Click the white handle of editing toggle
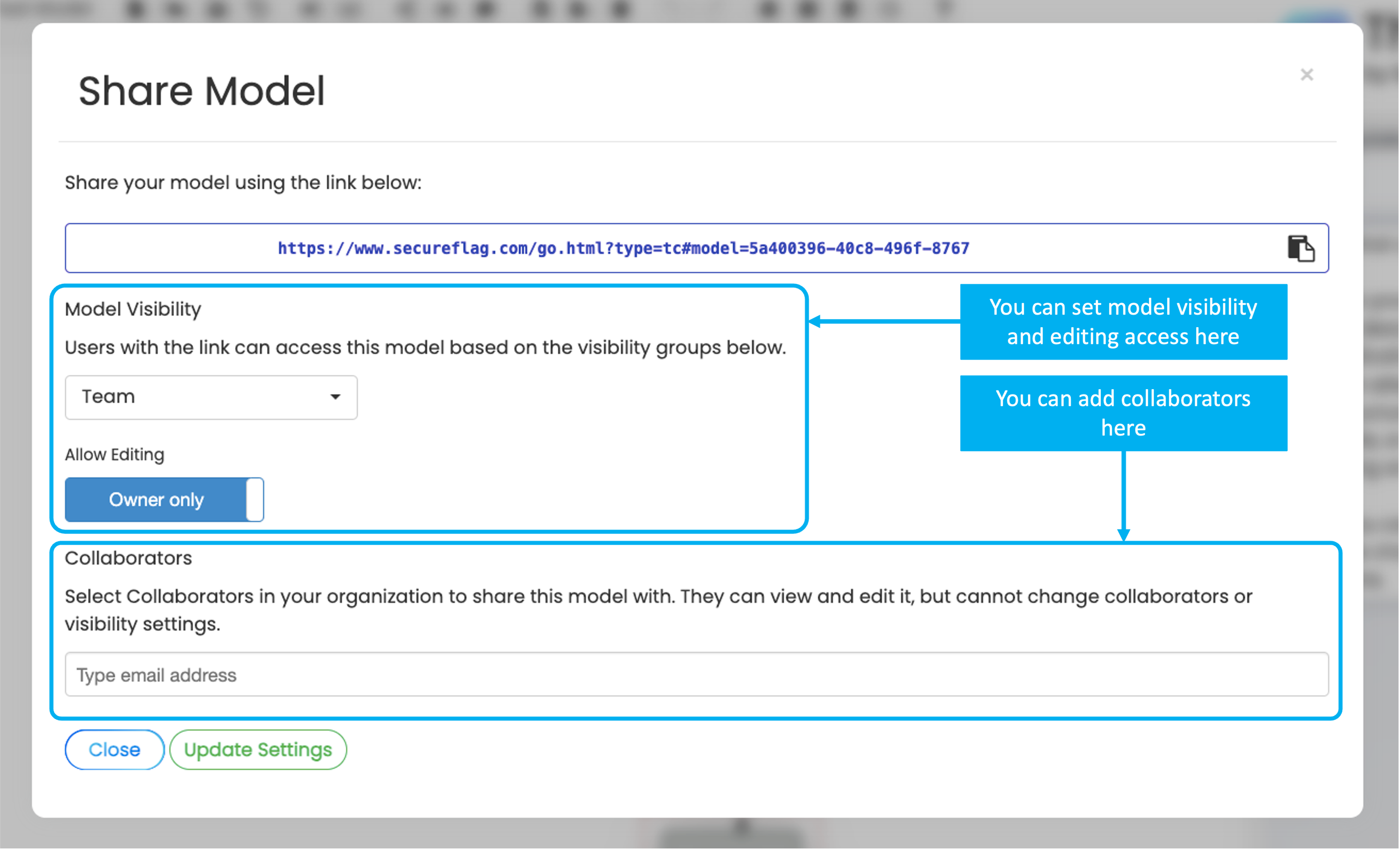This screenshot has height=850, width=1400. (x=255, y=500)
